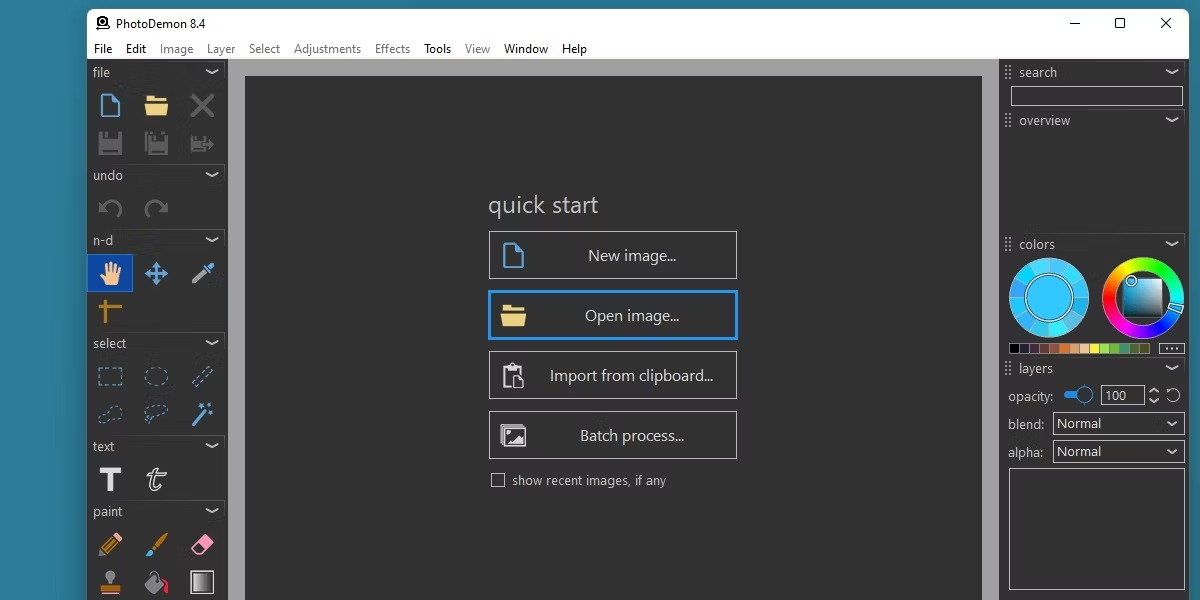
Task: Click the rainbow hue color wheel
Action: click(x=1142, y=298)
